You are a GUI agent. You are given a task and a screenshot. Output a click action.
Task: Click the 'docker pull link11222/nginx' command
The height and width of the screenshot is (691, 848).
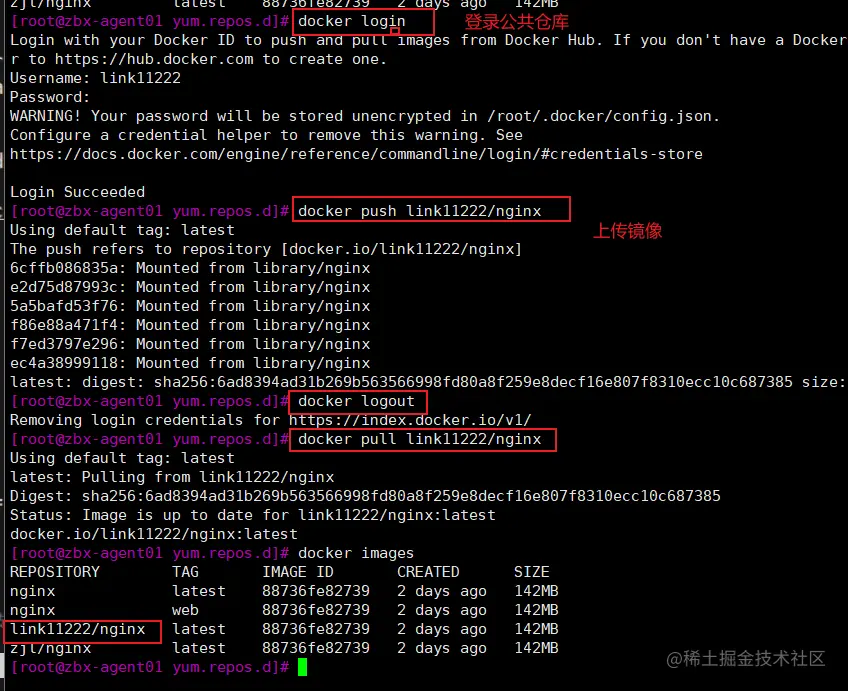point(420,439)
